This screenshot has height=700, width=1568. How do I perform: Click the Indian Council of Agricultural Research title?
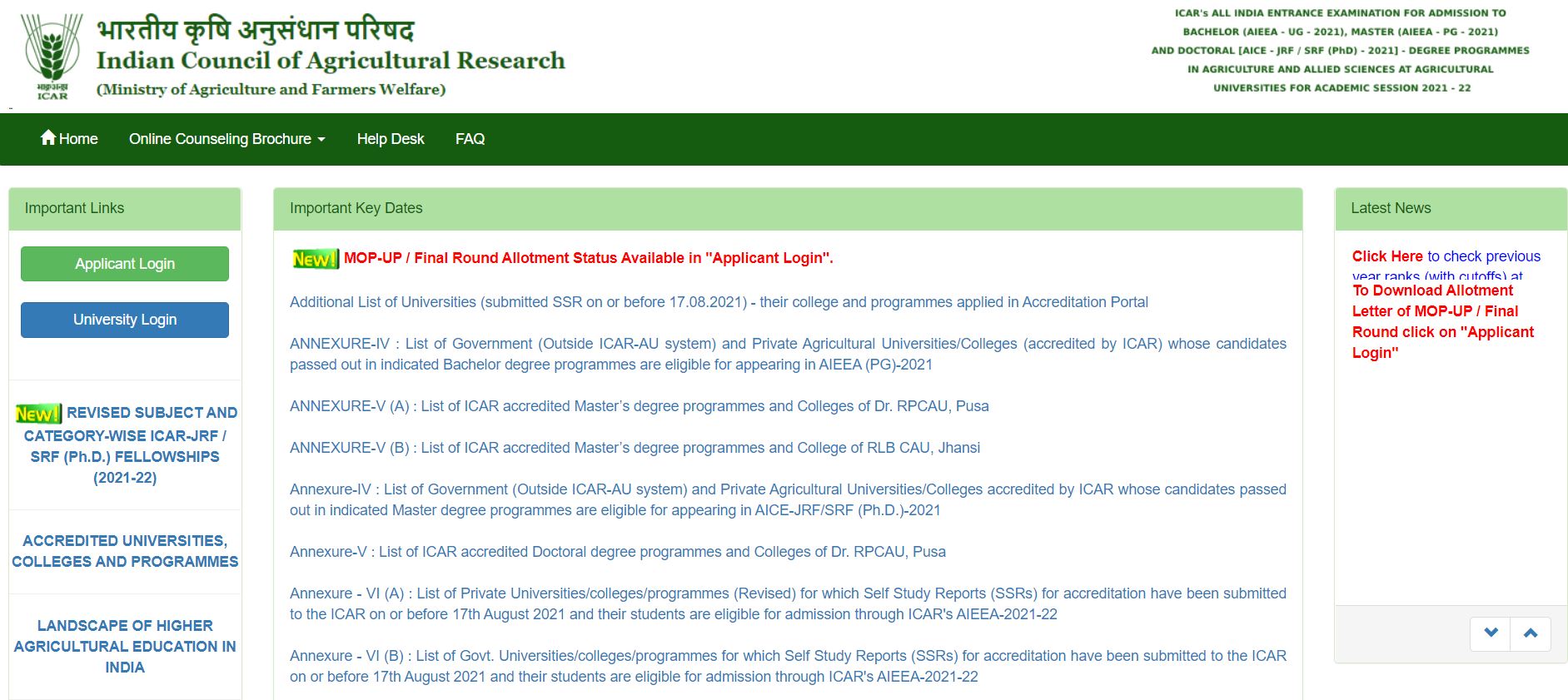[331, 61]
